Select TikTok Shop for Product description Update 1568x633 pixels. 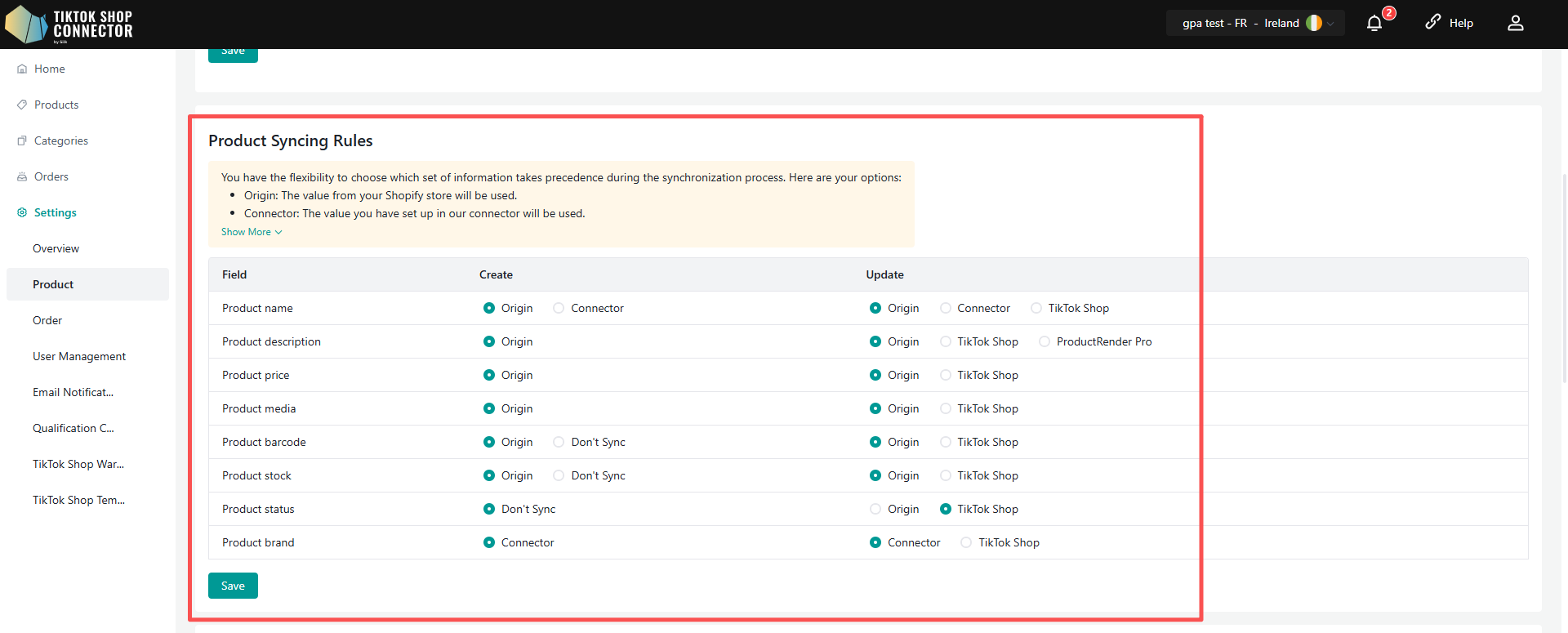click(946, 341)
